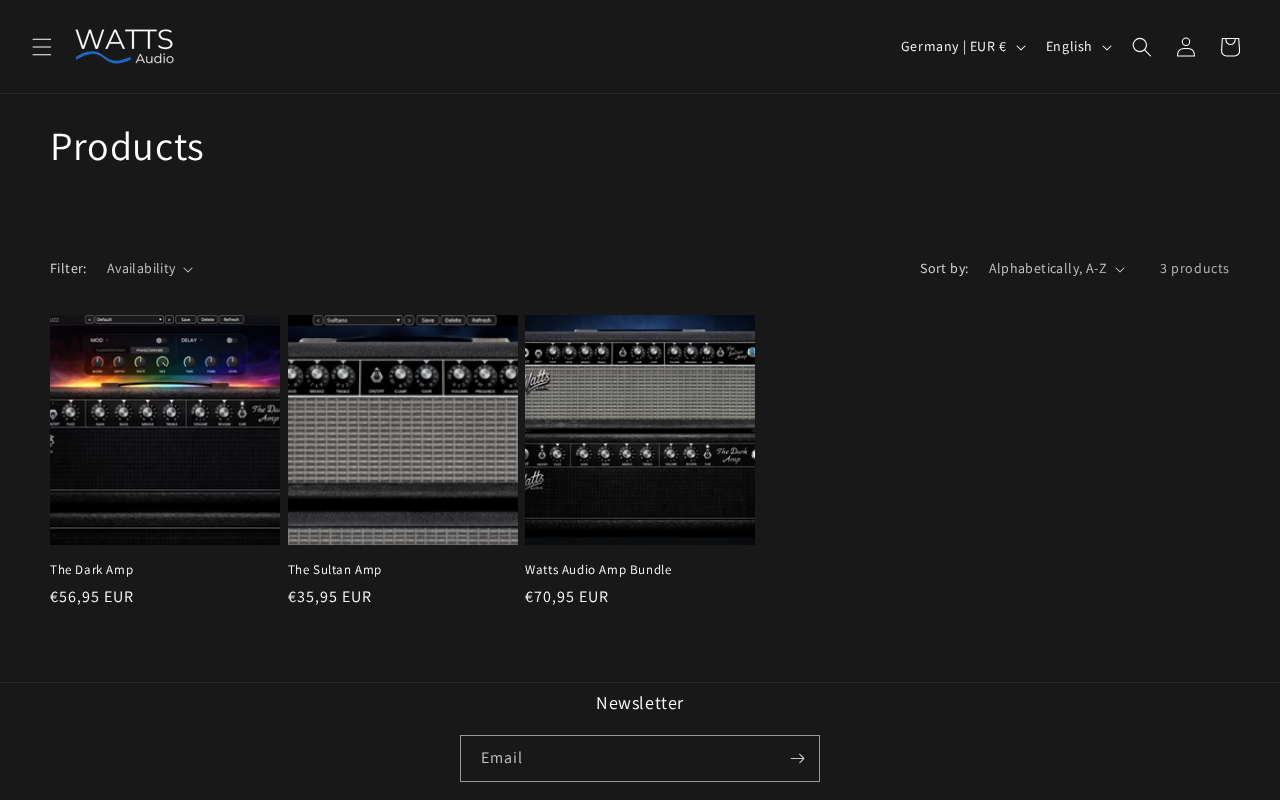
Task: Click the Watts Audio logo
Action: click(x=125, y=47)
